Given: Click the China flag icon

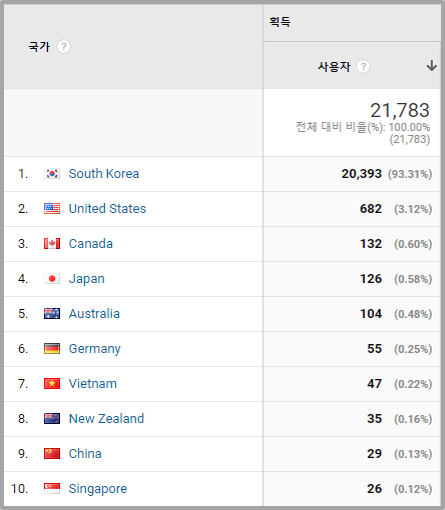Looking at the screenshot, I should point(52,454).
